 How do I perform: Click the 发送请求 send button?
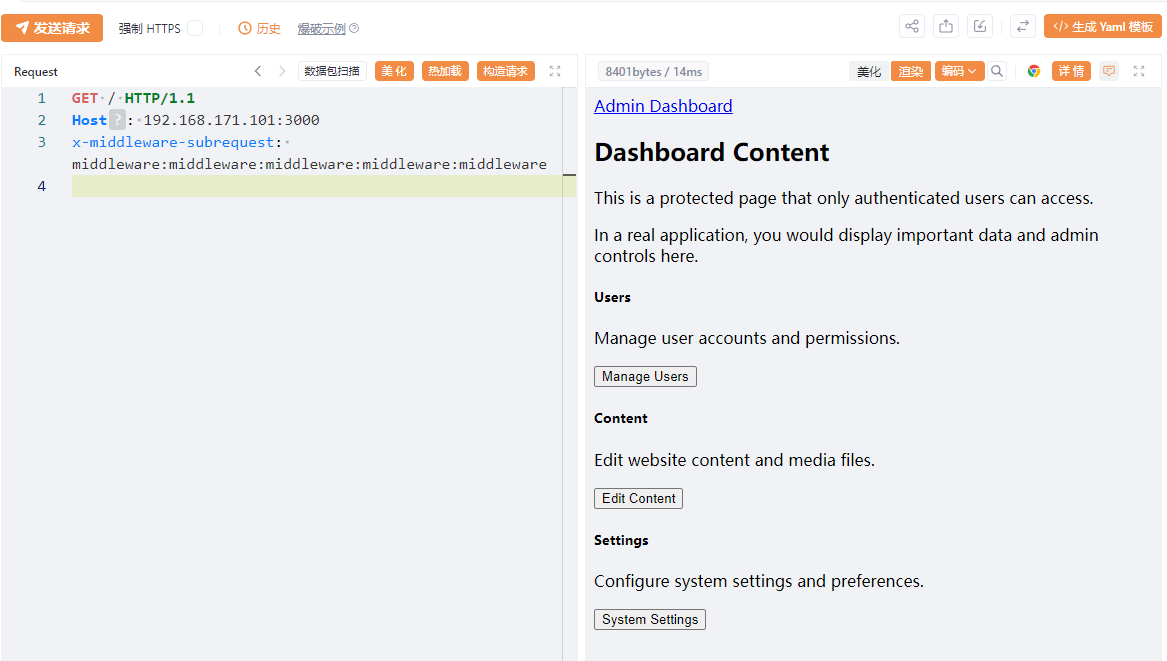53,28
